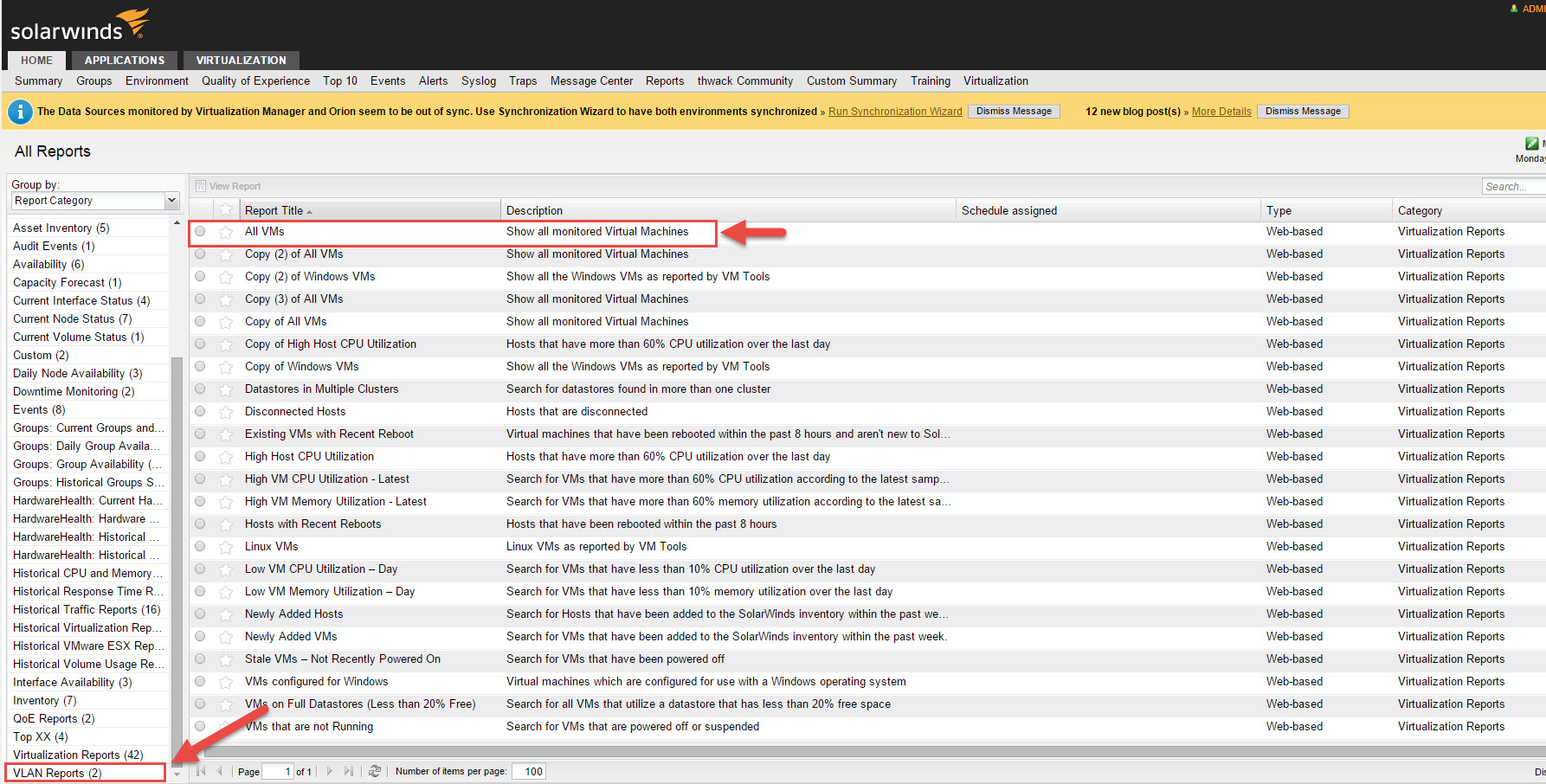The image size is (1546, 784).
Task: Star the Hosts with Recent Reboots report
Action: point(226,524)
